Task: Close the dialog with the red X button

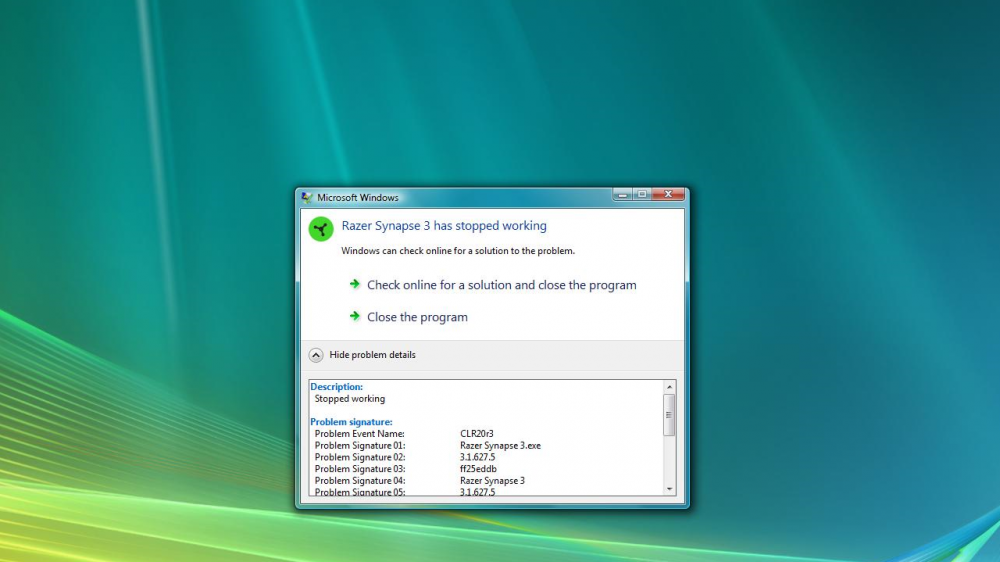Action: pos(668,194)
